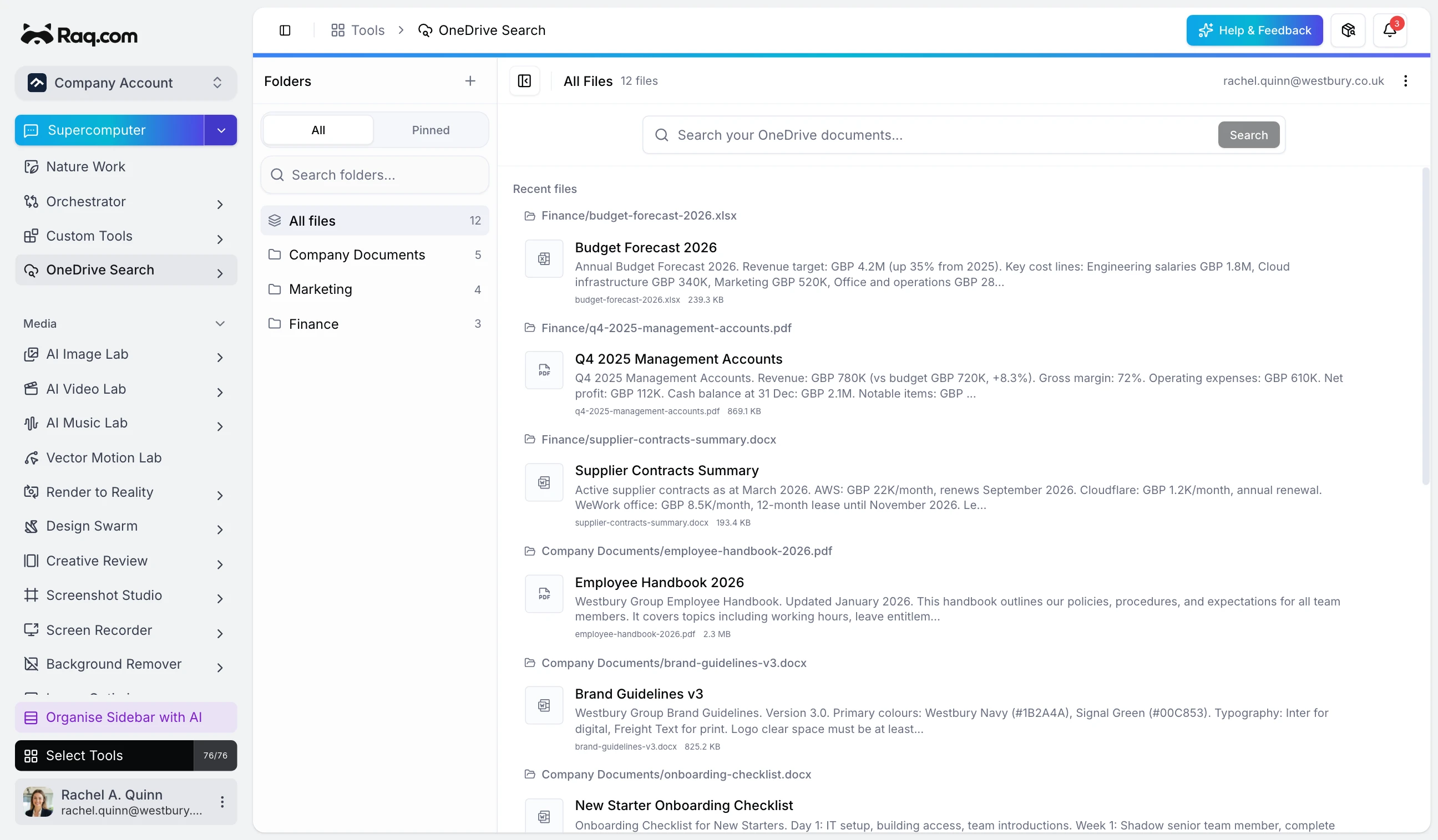This screenshot has width=1438, height=840.
Task: Switch to the All folders tab
Action: (318, 130)
